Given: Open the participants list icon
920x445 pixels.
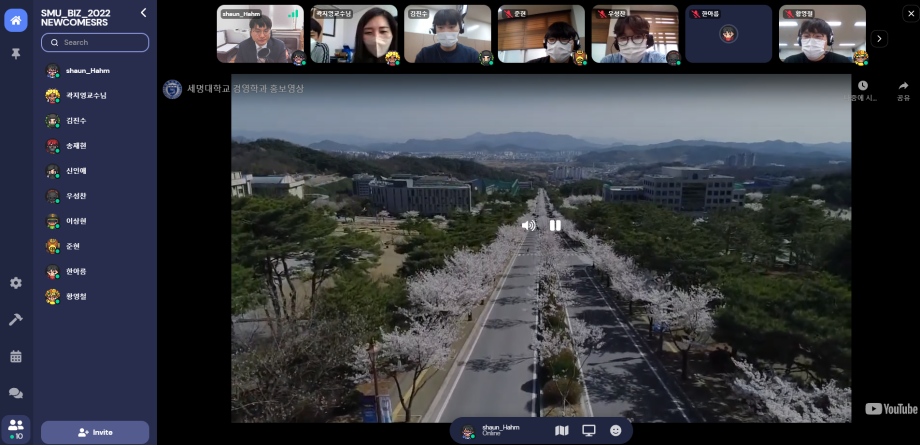Looking at the screenshot, I should click(15, 427).
